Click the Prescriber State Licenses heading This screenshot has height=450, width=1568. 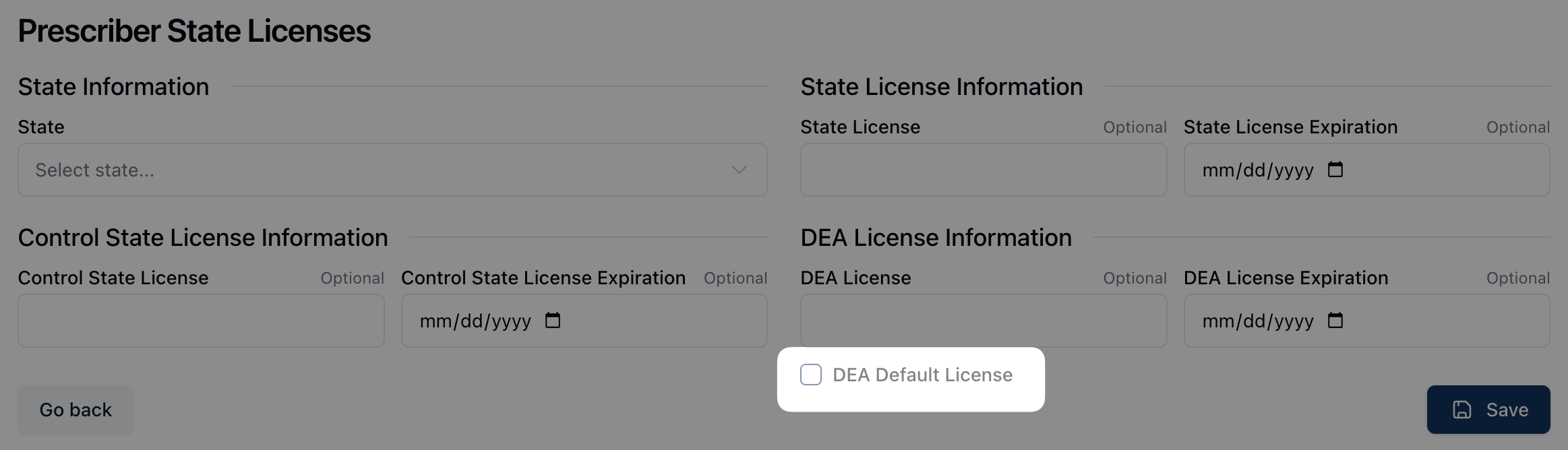point(194,31)
